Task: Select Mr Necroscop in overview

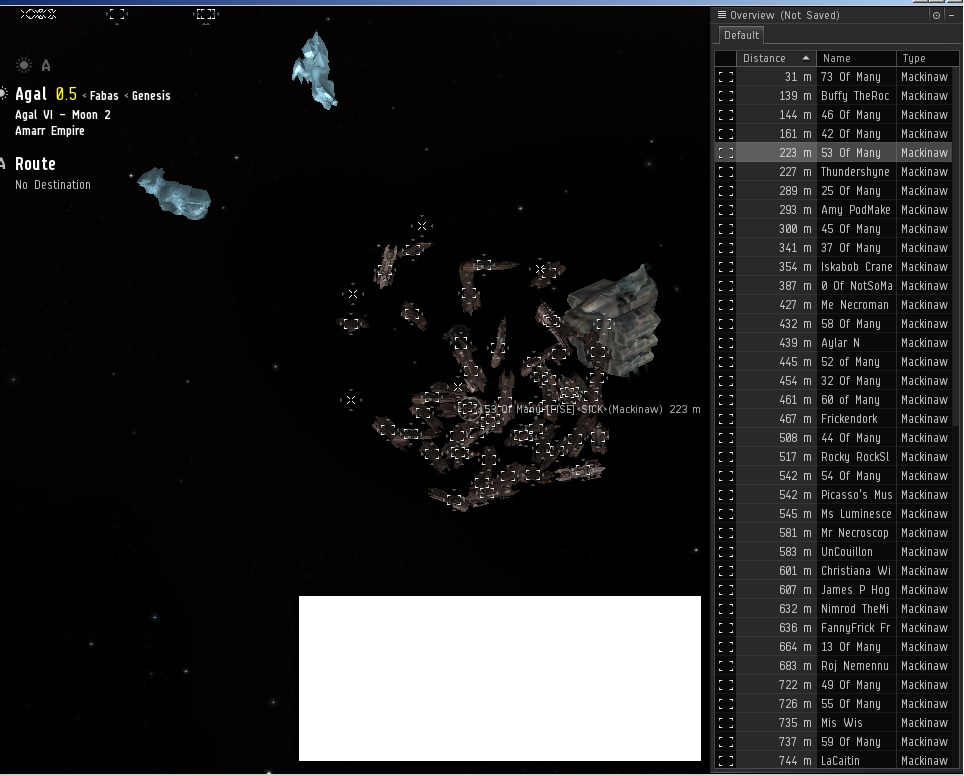Action: click(833, 533)
